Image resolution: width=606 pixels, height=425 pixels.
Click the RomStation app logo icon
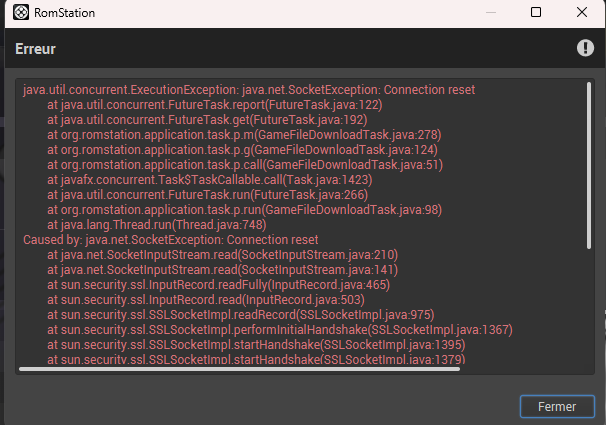tap(21, 12)
